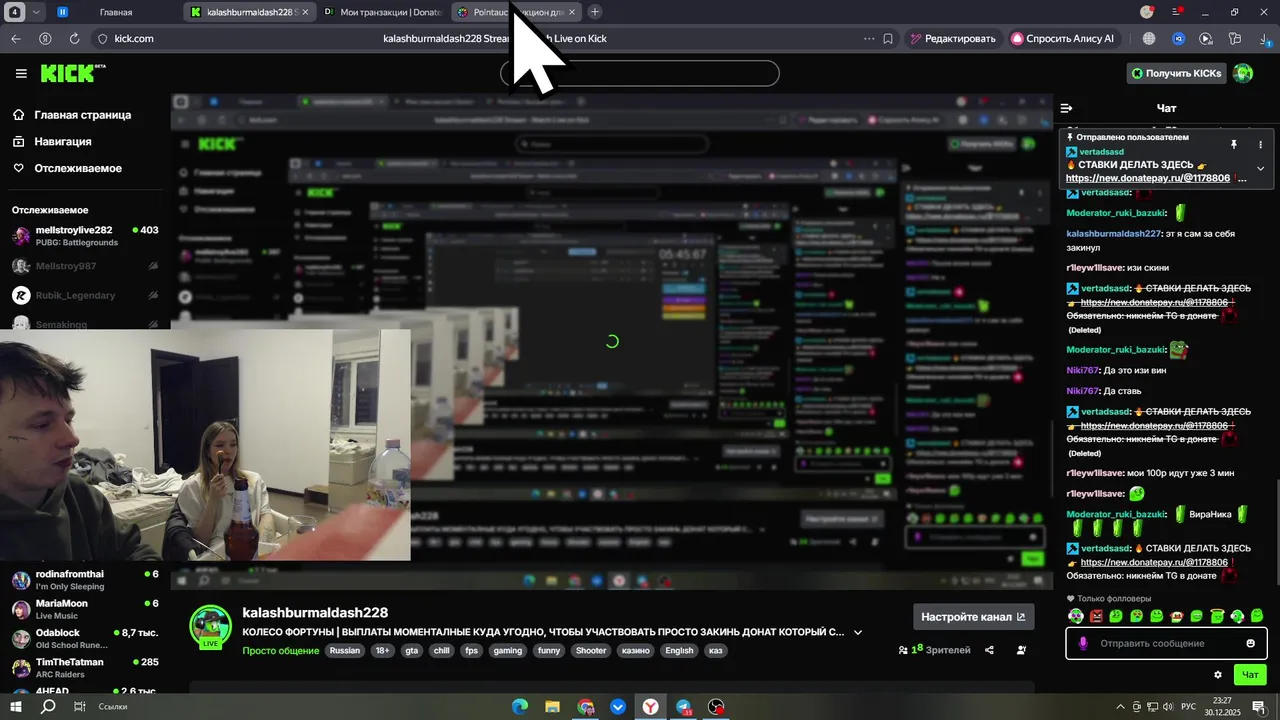1280x720 pixels.
Task: Click РУС language indicator
Action: (1188, 707)
